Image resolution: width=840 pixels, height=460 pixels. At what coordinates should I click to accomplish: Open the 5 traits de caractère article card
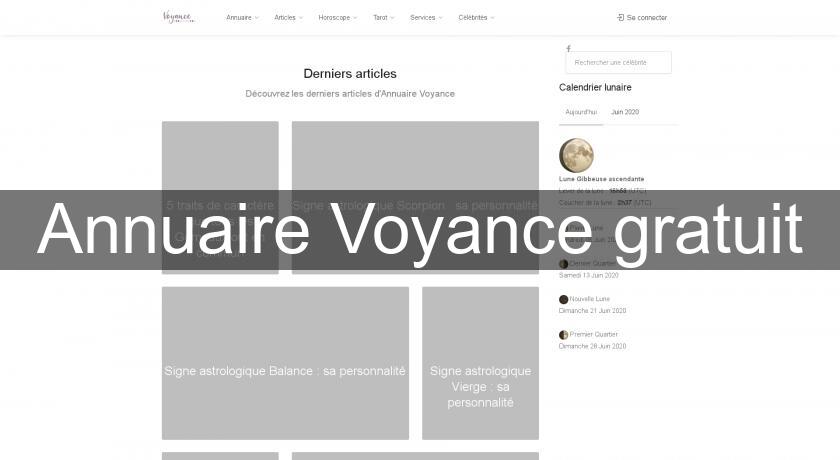(220, 197)
